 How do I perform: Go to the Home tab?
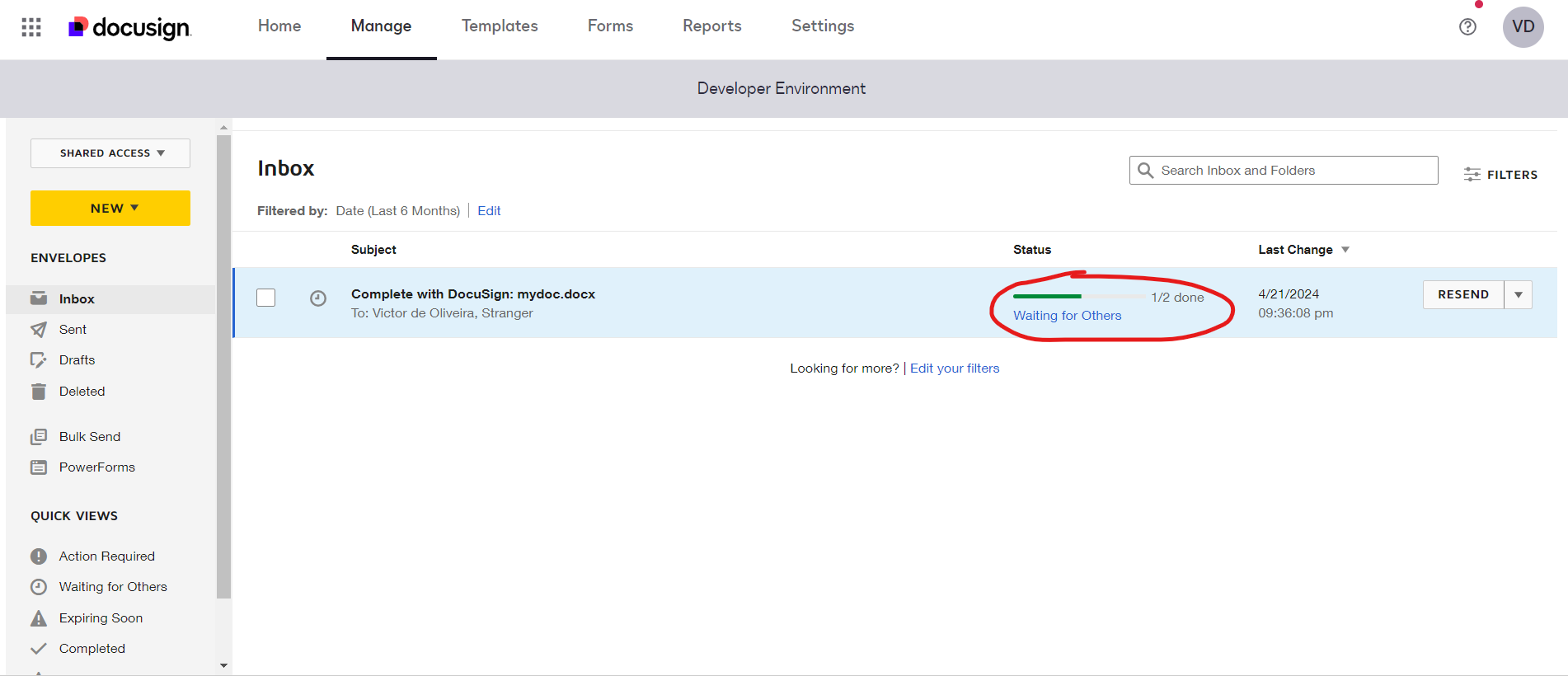pyautogui.click(x=279, y=26)
